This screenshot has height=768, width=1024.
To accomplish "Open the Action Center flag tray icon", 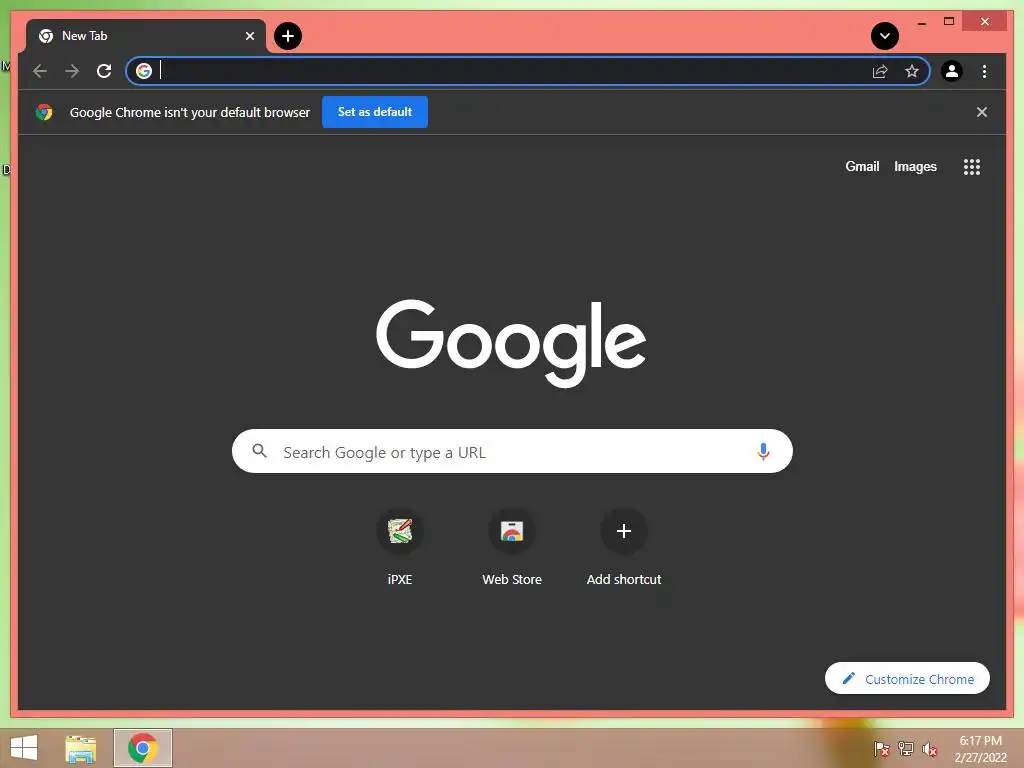I will (881, 749).
